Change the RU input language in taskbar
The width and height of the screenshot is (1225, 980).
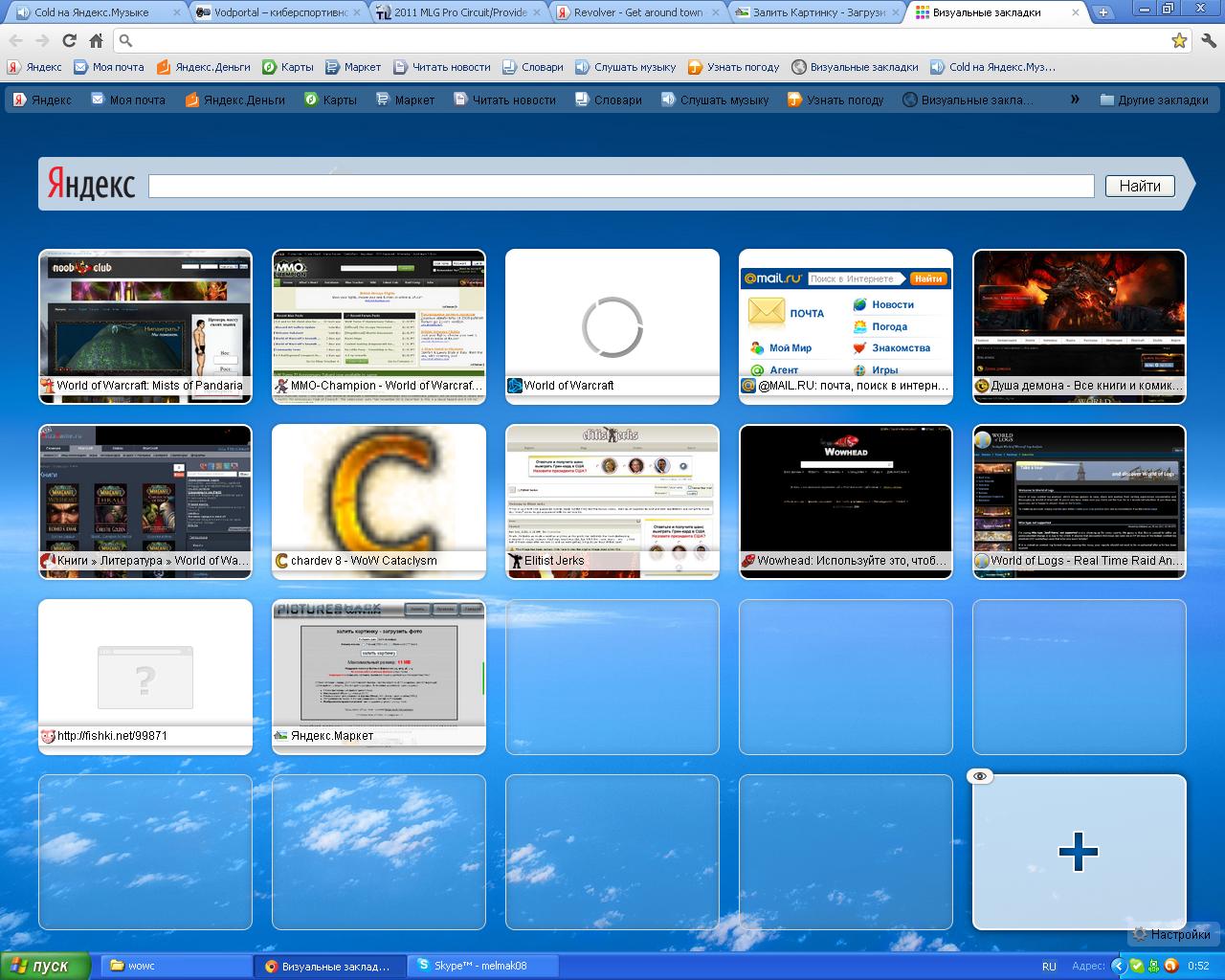coord(1049,967)
